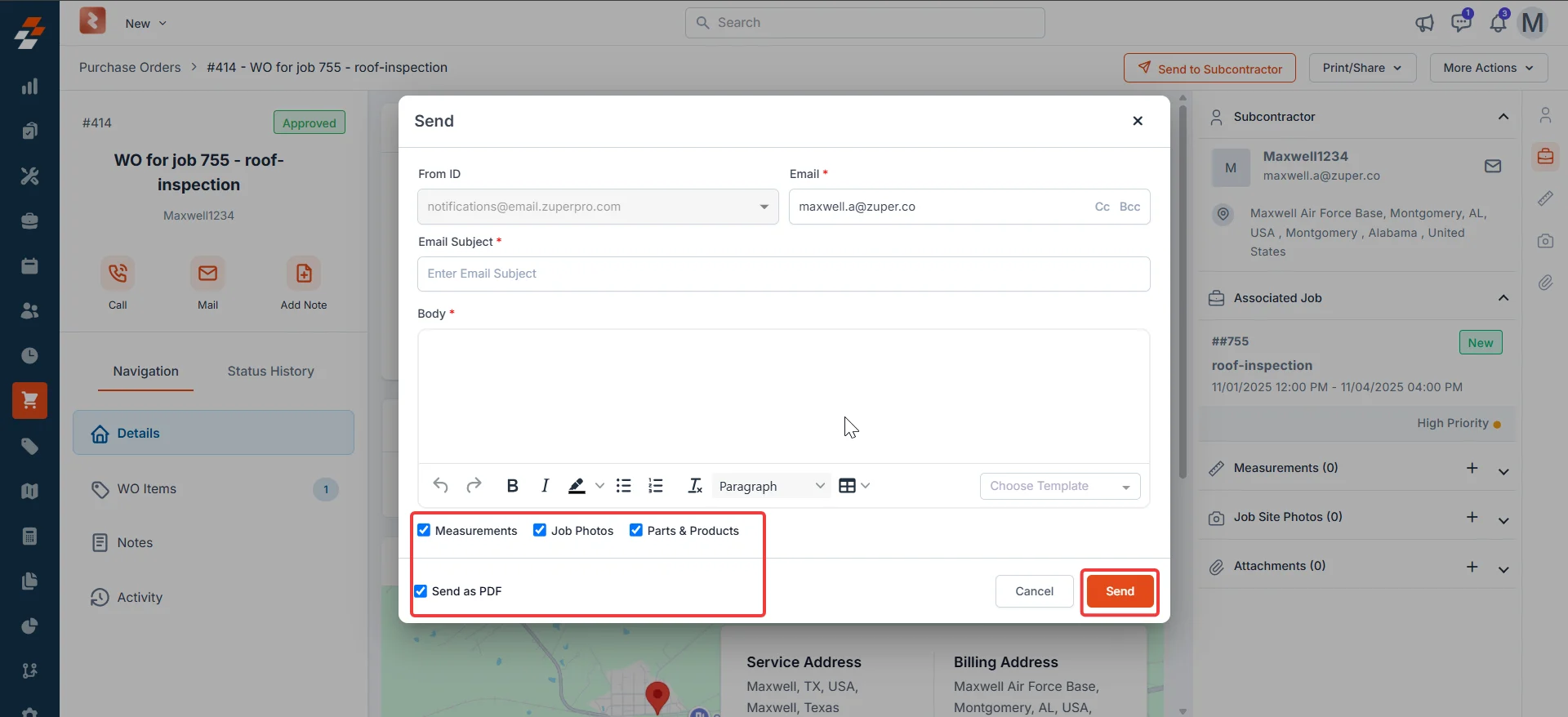Click the Mail icon under work order
Image resolution: width=1568 pixels, height=717 pixels.
pyautogui.click(x=207, y=274)
